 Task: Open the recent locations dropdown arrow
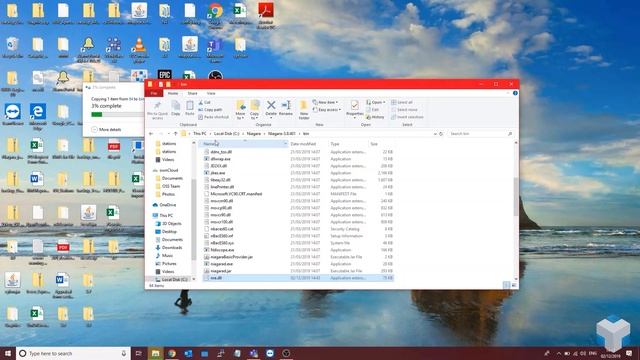point(169,134)
